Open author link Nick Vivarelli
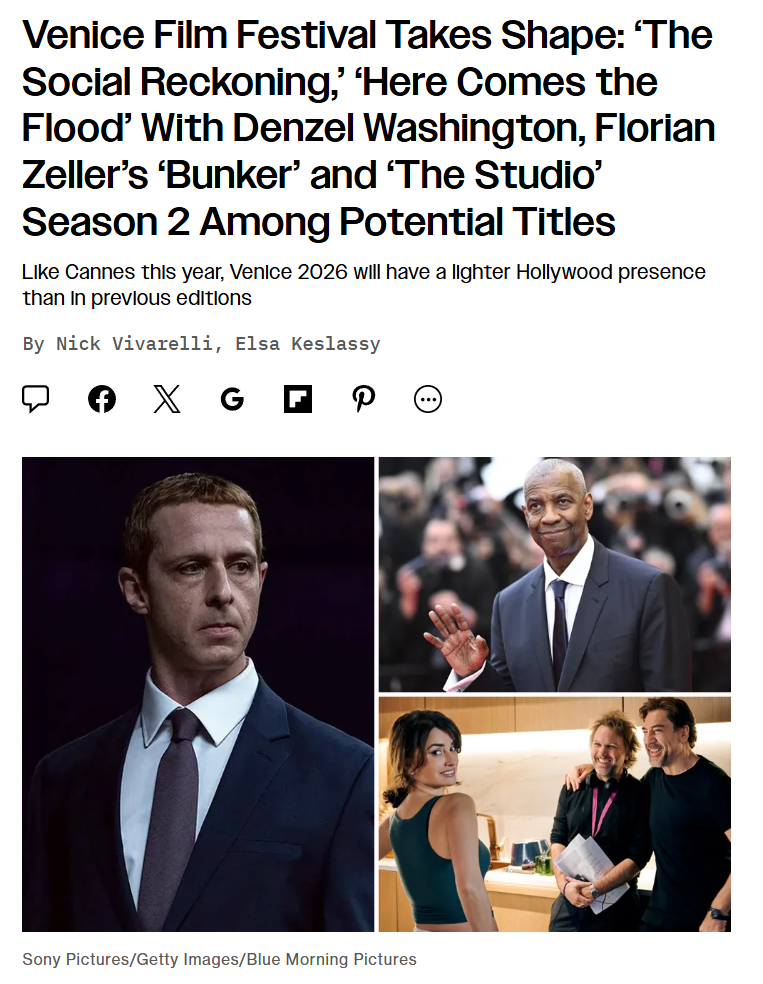Screen dimensions: 763x984 click(x=134, y=344)
